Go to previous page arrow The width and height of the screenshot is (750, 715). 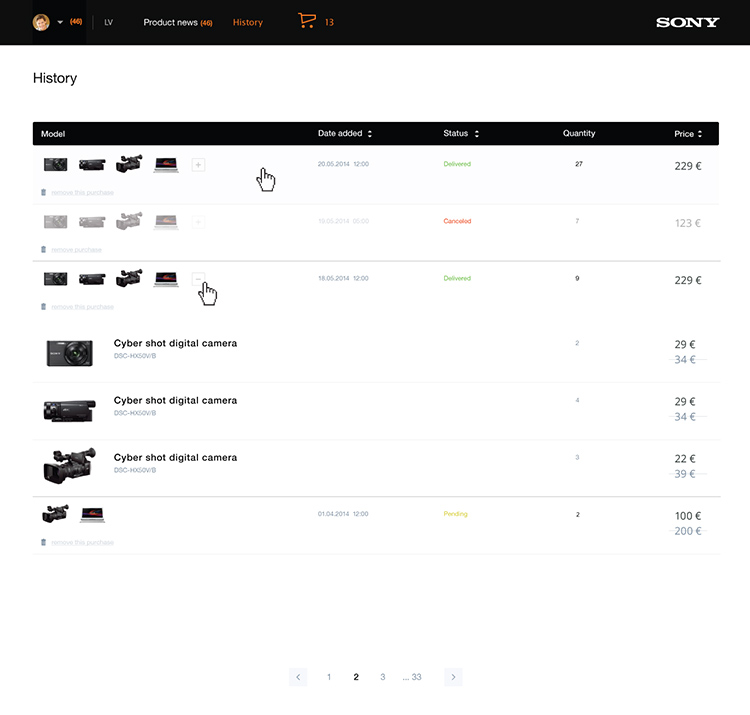(298, 677)
